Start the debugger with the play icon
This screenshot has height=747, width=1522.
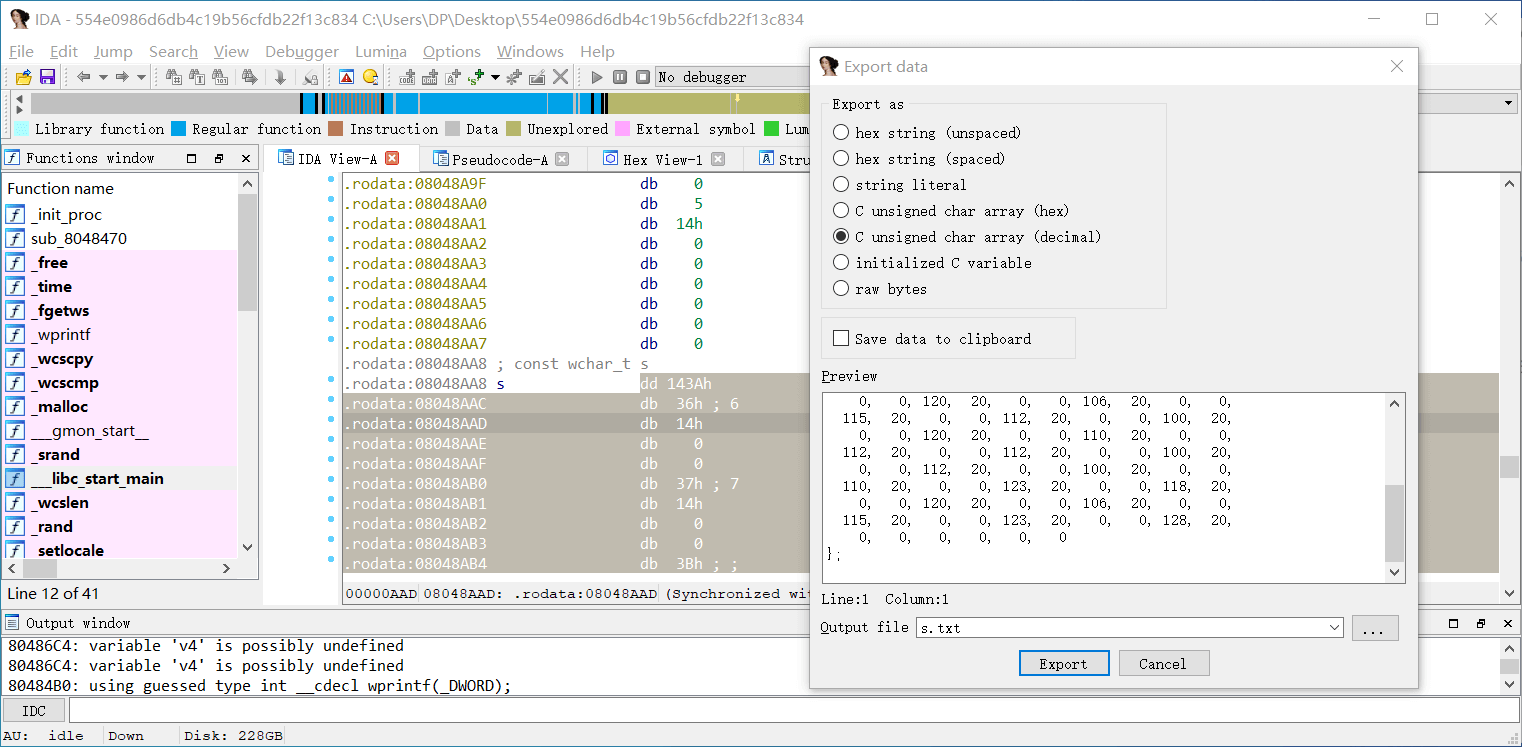[x=597, y=77]
